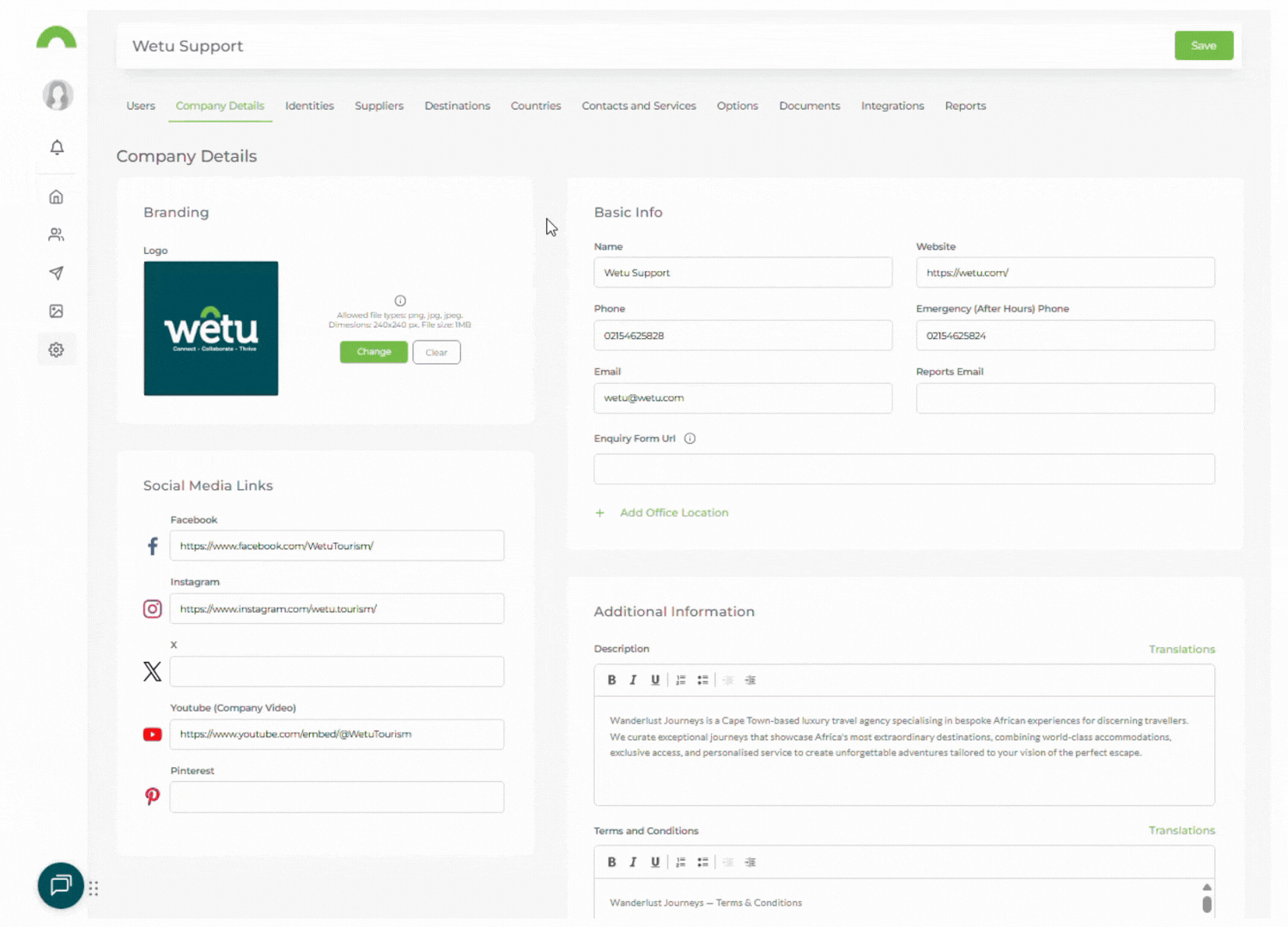Click plus icon beside Add Office Location
1288x927 pixels.
(x=600, y=513)
